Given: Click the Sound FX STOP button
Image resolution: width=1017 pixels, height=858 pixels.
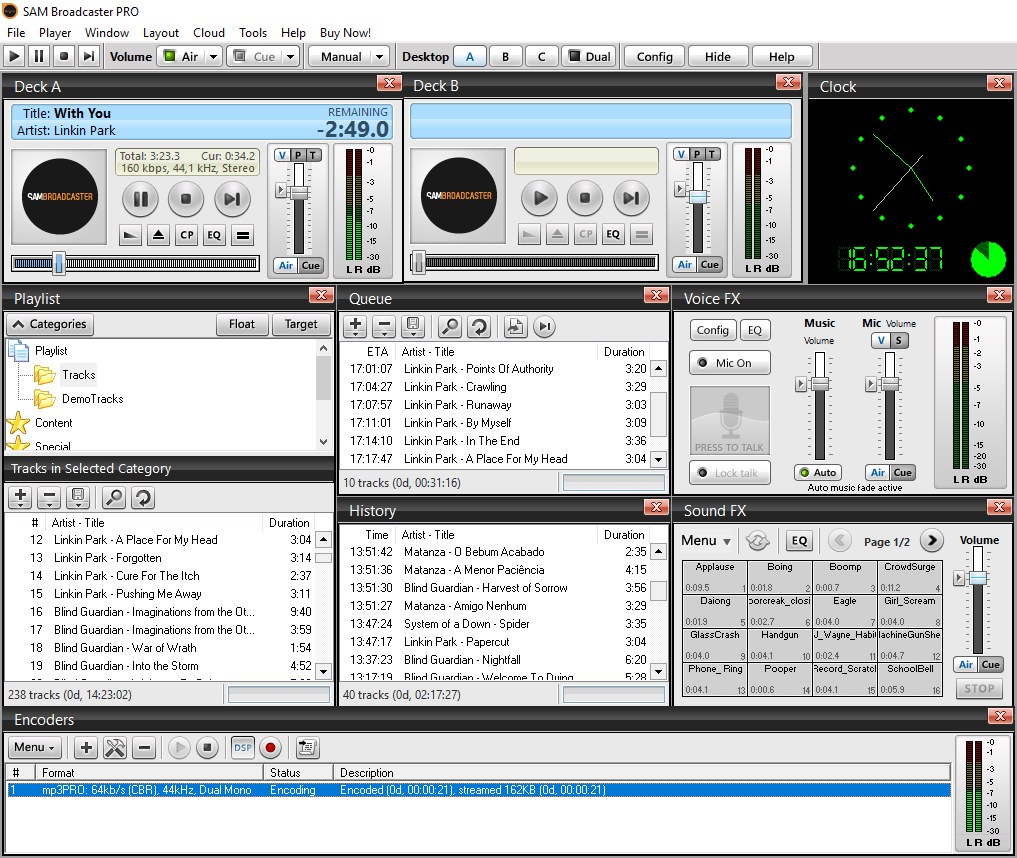Looking at the screenshot, I should (x=979, y=689).
